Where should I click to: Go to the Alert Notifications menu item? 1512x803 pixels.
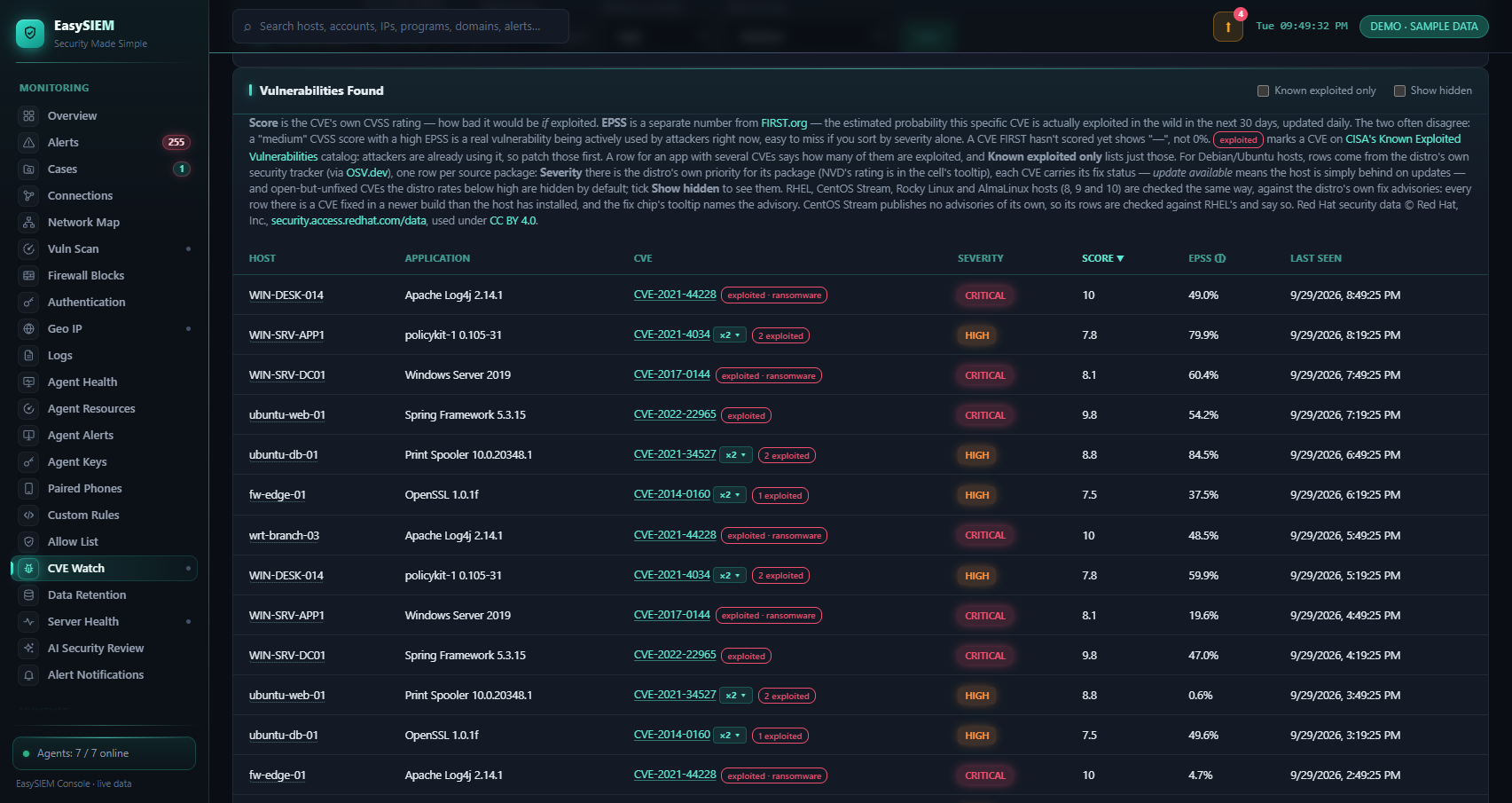point(105,675)
